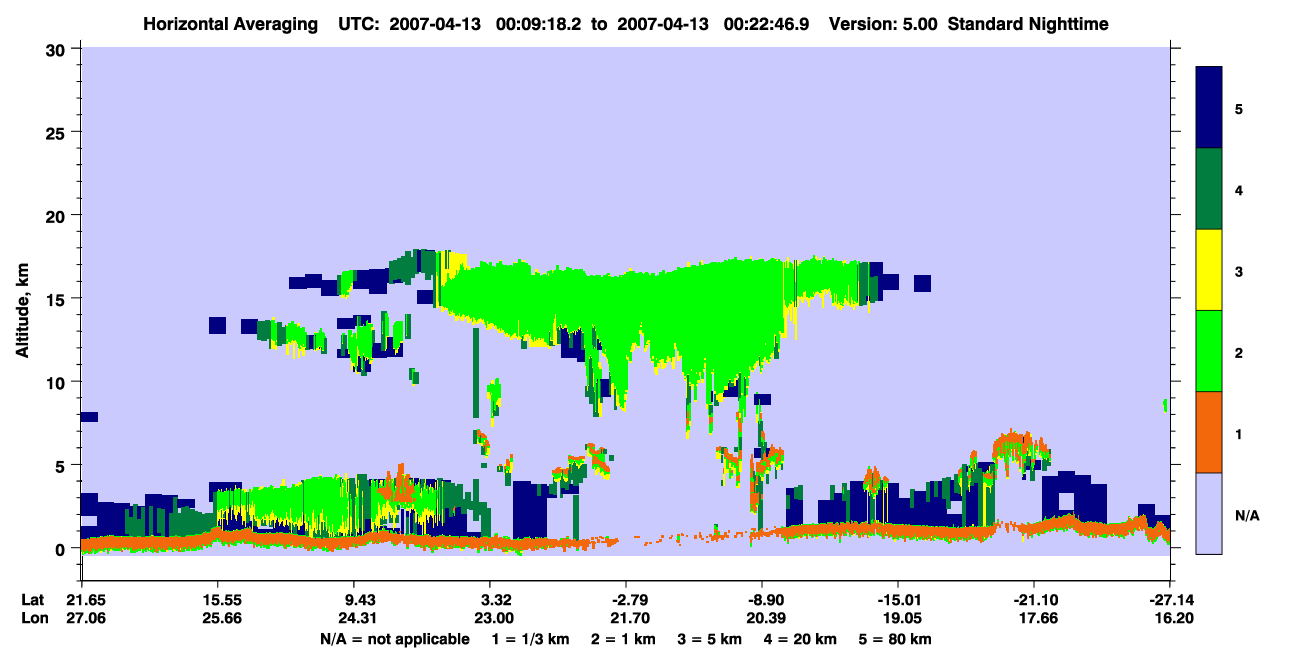Click the altitude tick label 20
Viewport: 1300px width, 667px height.
pos(57,215)
